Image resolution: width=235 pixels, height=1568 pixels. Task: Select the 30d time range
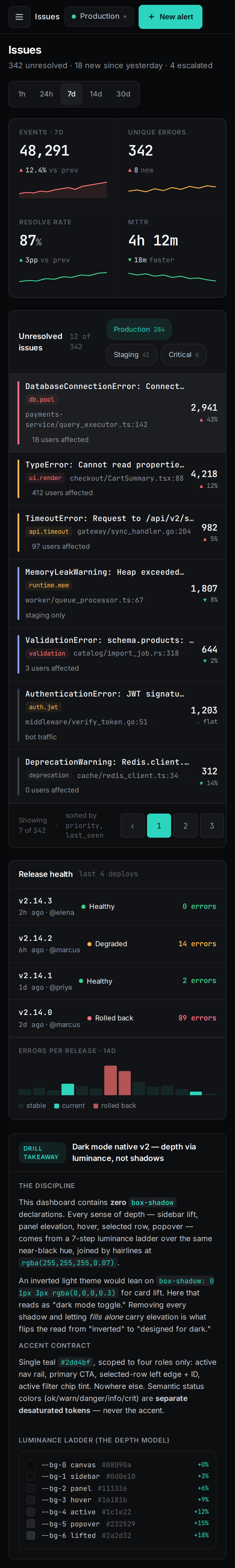(x=124, y=94)
